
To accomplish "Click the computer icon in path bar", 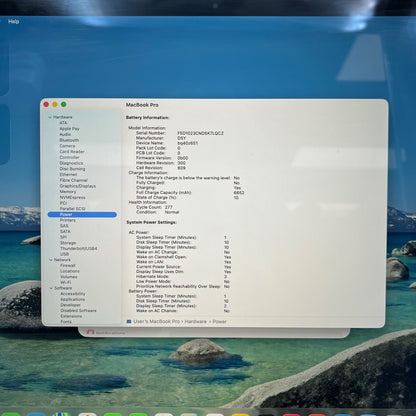I will (129, 322).
